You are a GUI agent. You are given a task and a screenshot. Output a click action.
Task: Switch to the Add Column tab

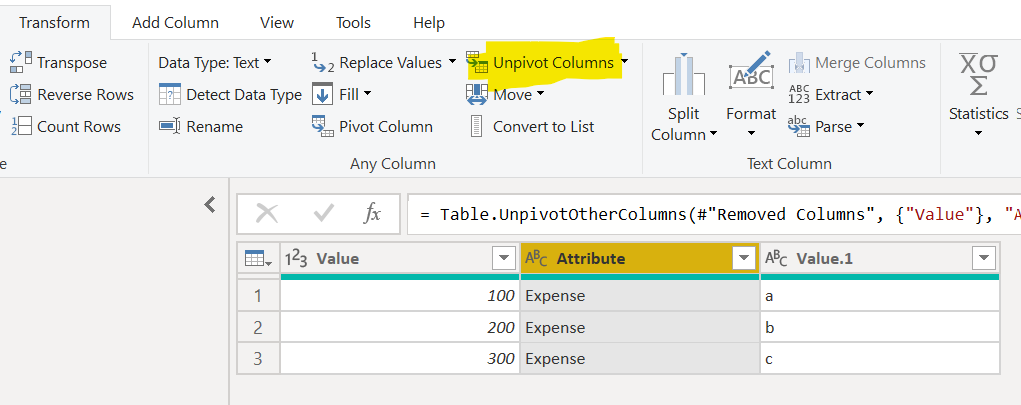click(x=175, y=23)
